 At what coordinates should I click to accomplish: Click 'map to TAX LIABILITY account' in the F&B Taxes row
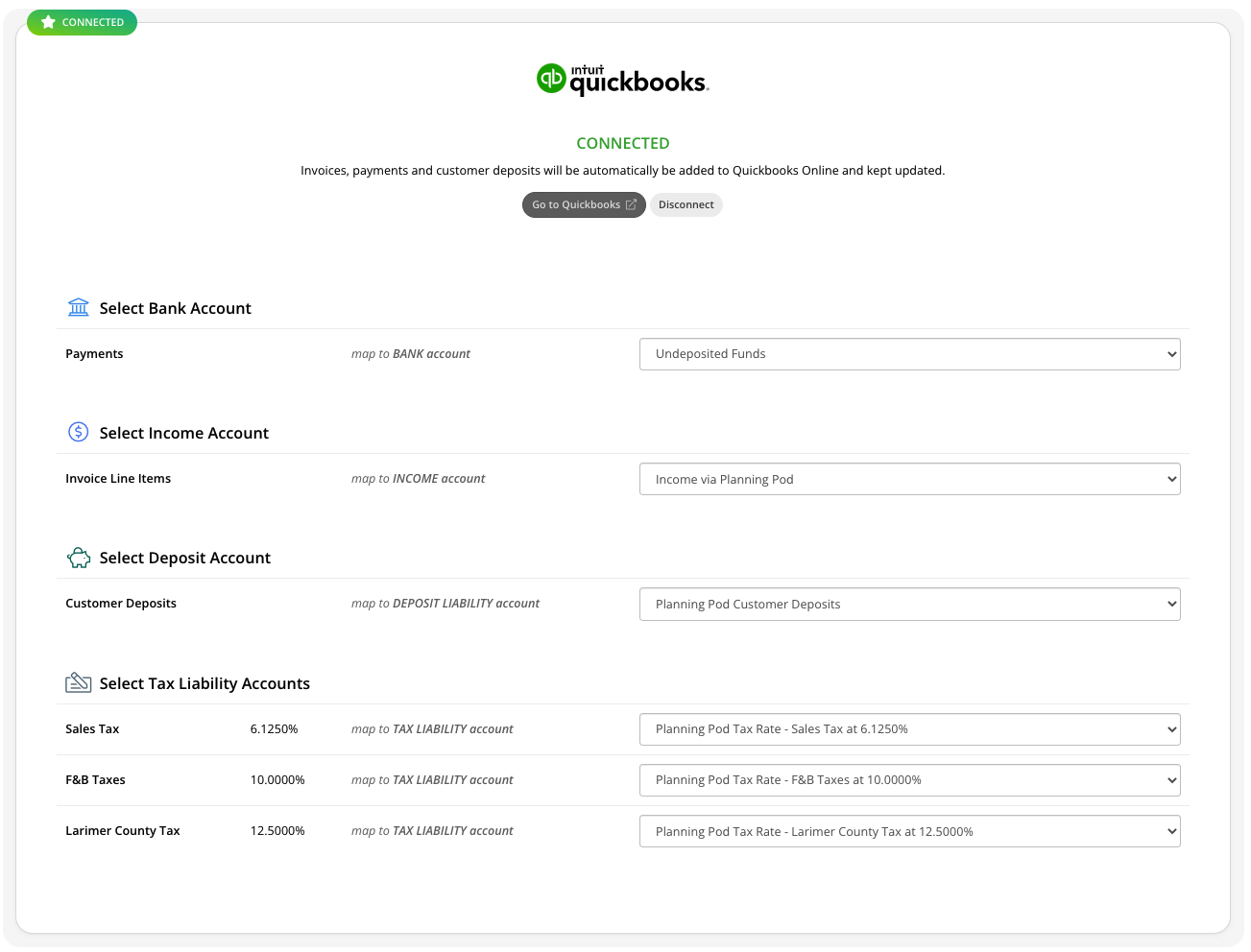tap(432, 780)
